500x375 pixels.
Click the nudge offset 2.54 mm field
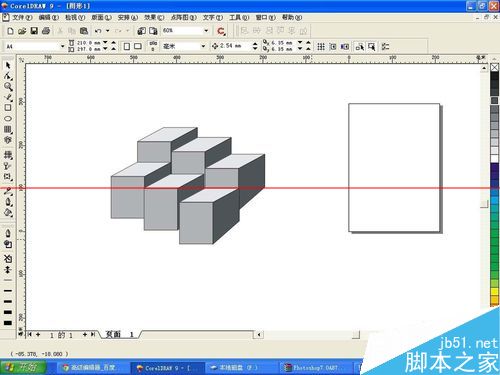(x=235, y=46)
